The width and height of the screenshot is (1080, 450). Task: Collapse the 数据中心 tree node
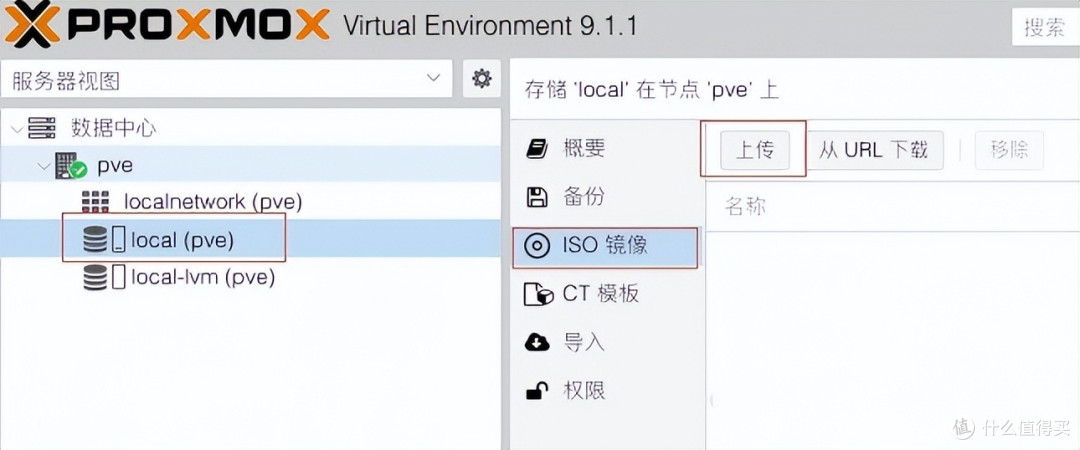pyautogui.click(x=16, y=128)
